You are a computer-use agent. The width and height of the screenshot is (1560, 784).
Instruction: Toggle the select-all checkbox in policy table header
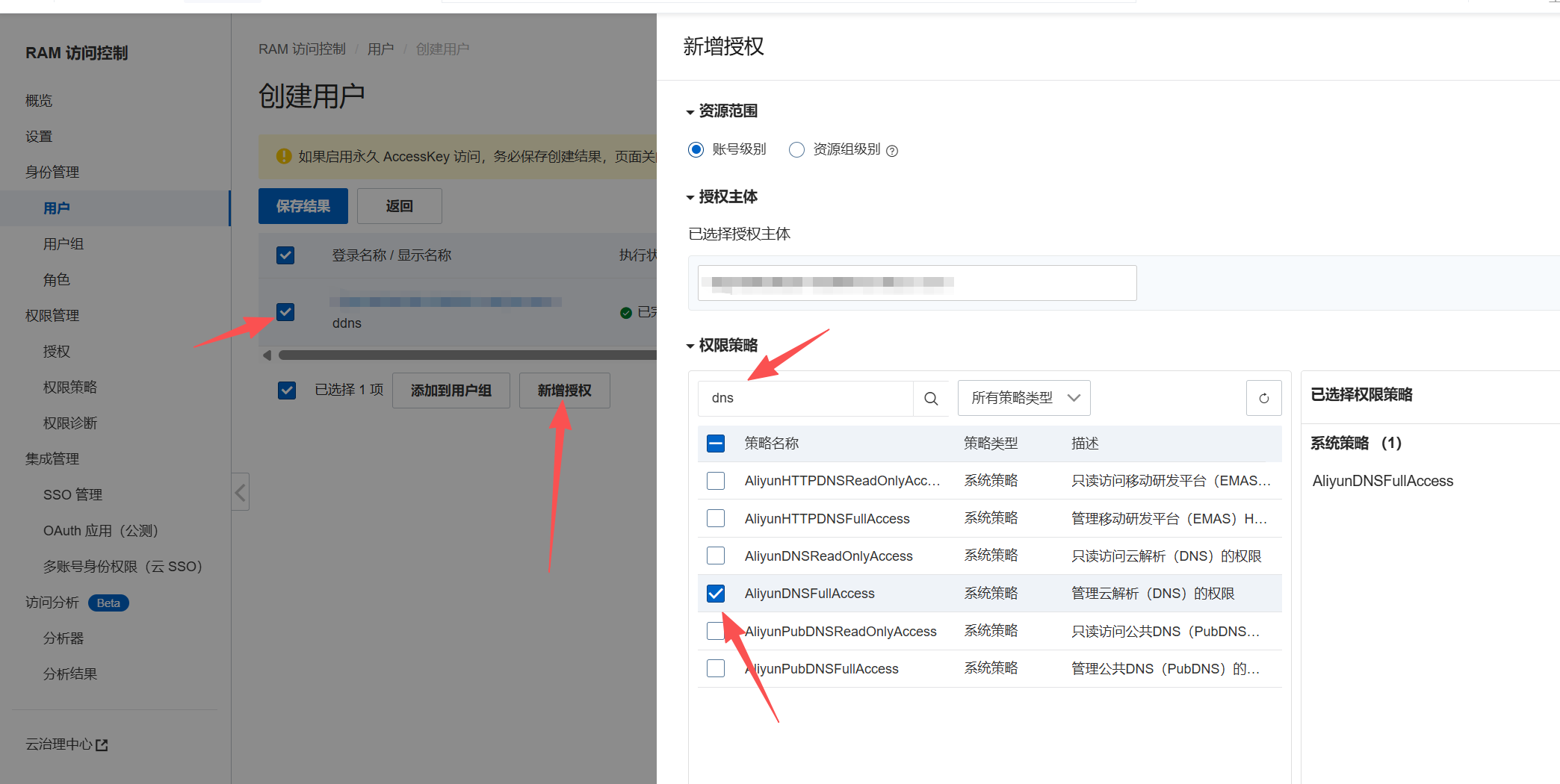716,444
